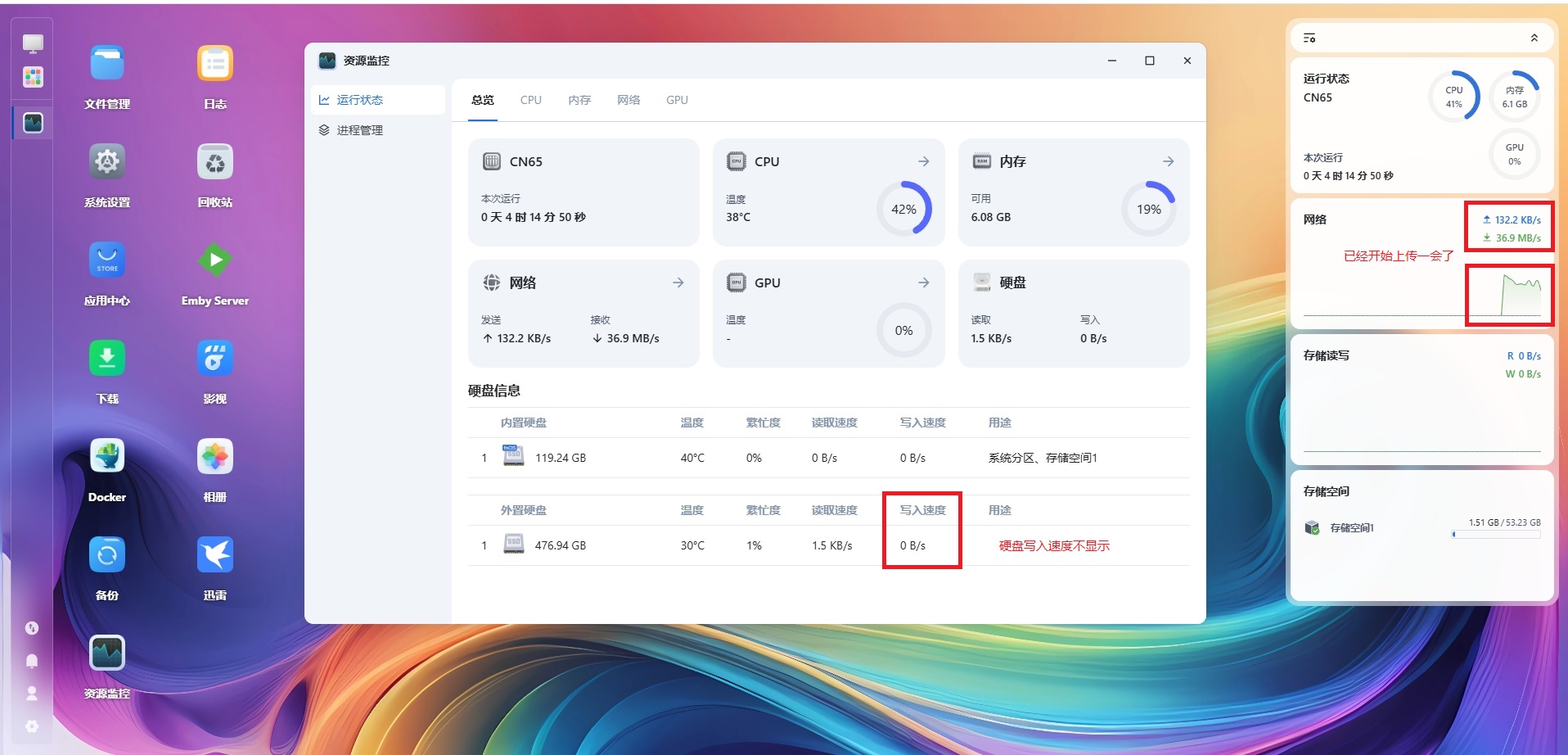This screenshot has width=1568, height=755.
Task: Click the desktop monitor icon in the left dock
Action: [33, 43]
